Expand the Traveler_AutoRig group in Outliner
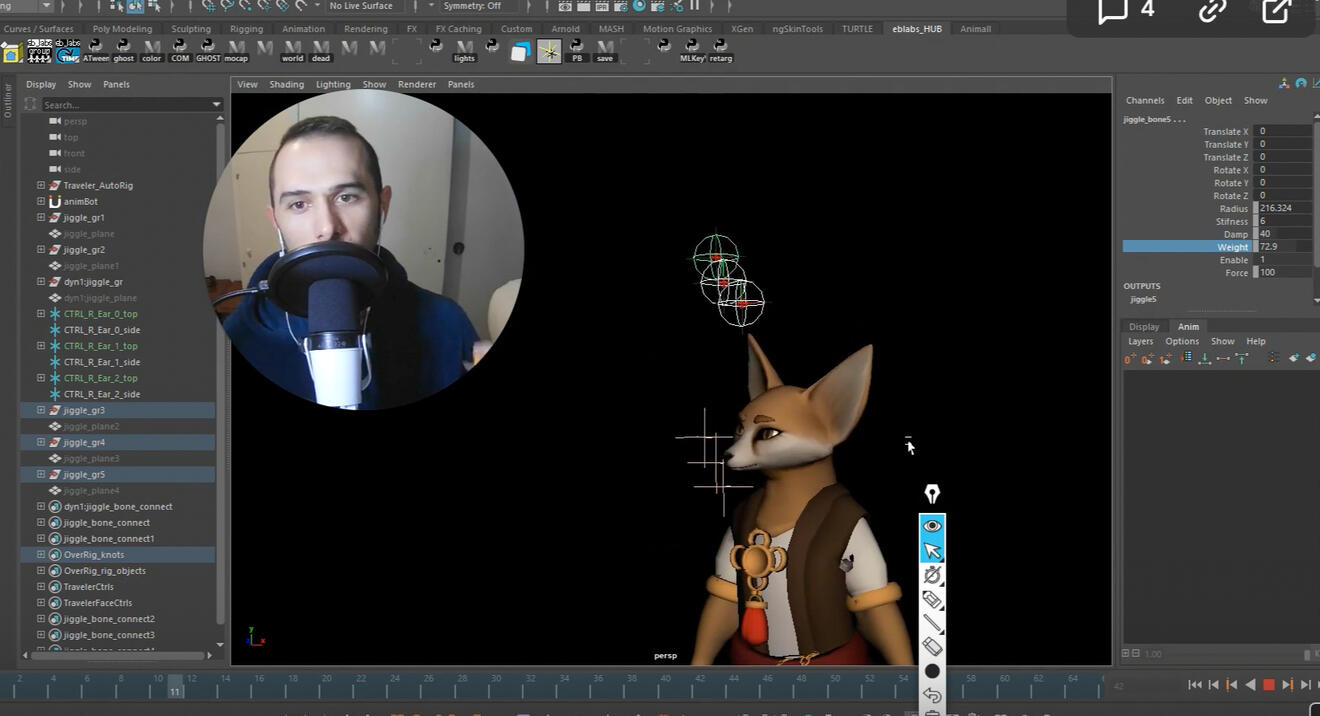 pos(41,185)
